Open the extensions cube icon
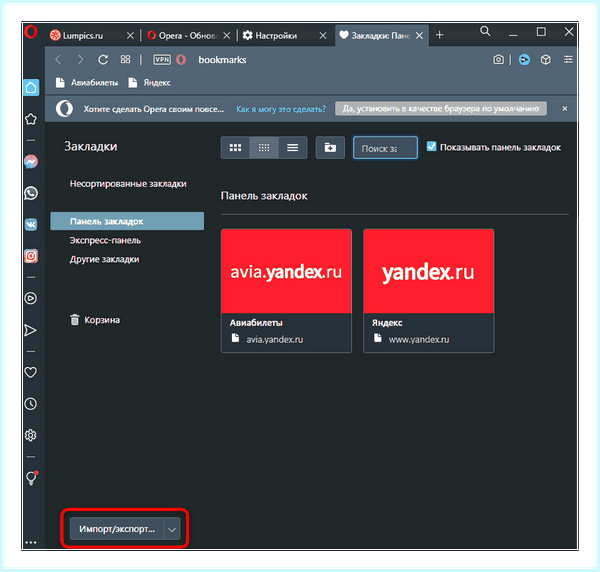The width and height of the screenshot is (600, 572). [x=546, y=60]
